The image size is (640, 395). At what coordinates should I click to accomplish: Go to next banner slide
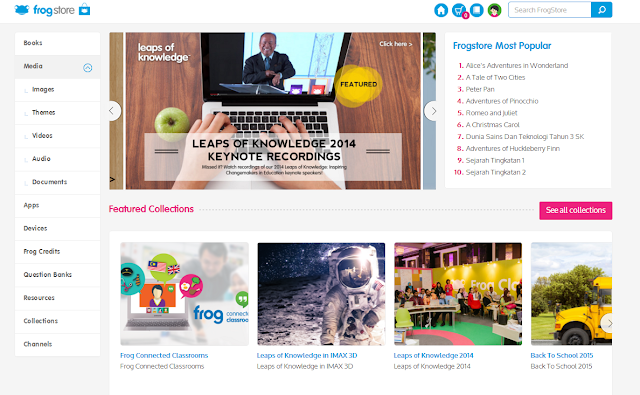click(x=432, y=111)
